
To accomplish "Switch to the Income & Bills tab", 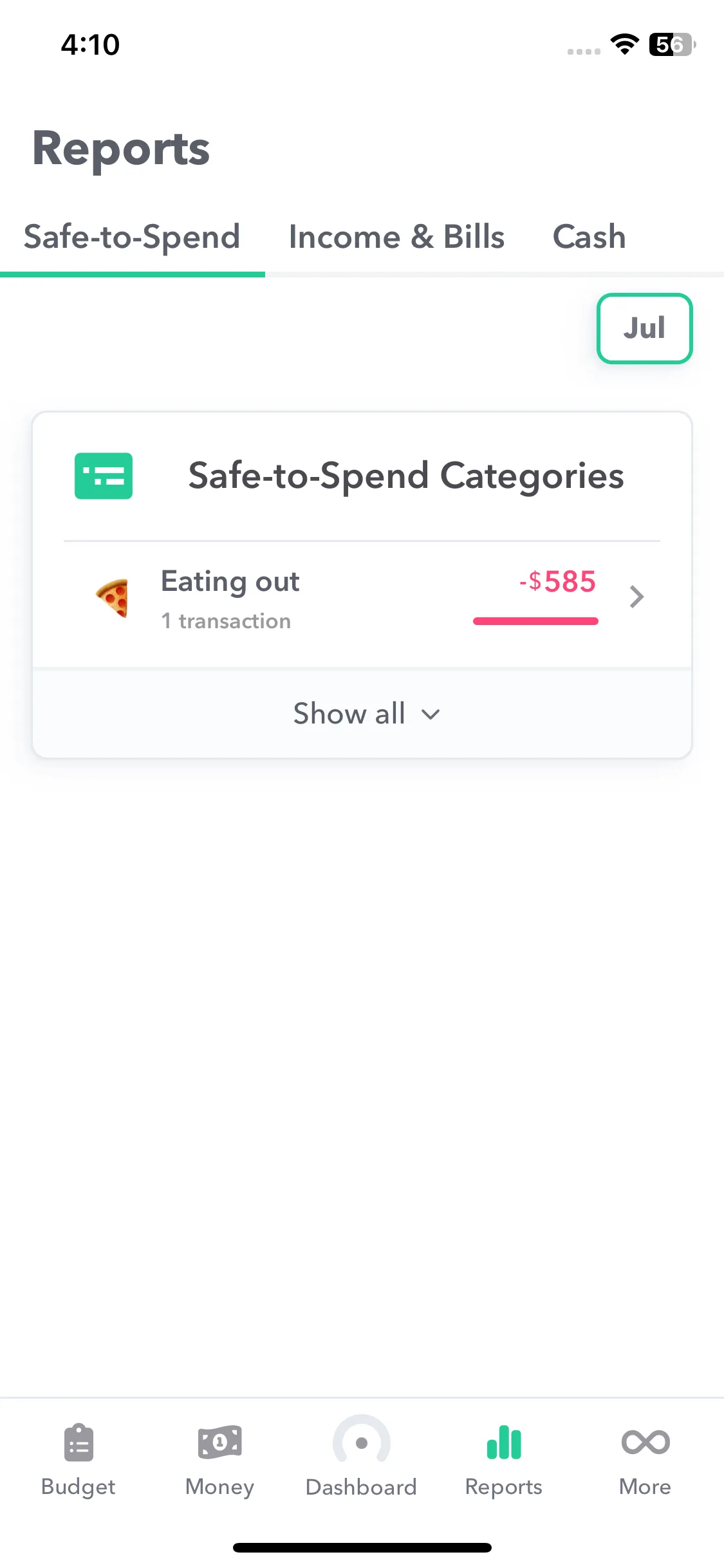I will [x=396, y=237].
